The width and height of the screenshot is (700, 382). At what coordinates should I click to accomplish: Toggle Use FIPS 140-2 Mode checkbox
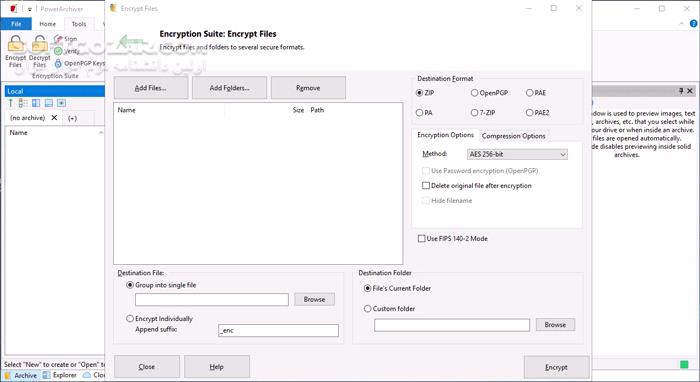click(x=421, y=239)
